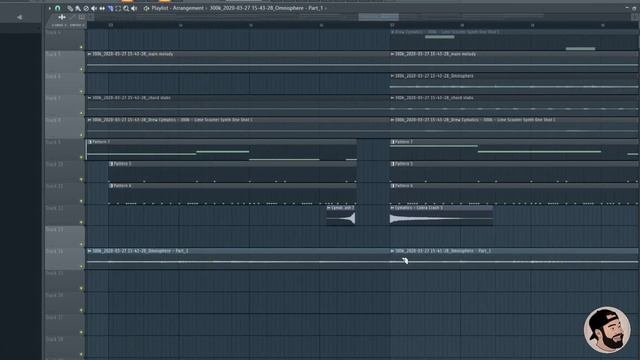Click the back arrow in left panel
The width and height of the screenshot is (640, 360).
pyautogui.click(x=19, y=17)
